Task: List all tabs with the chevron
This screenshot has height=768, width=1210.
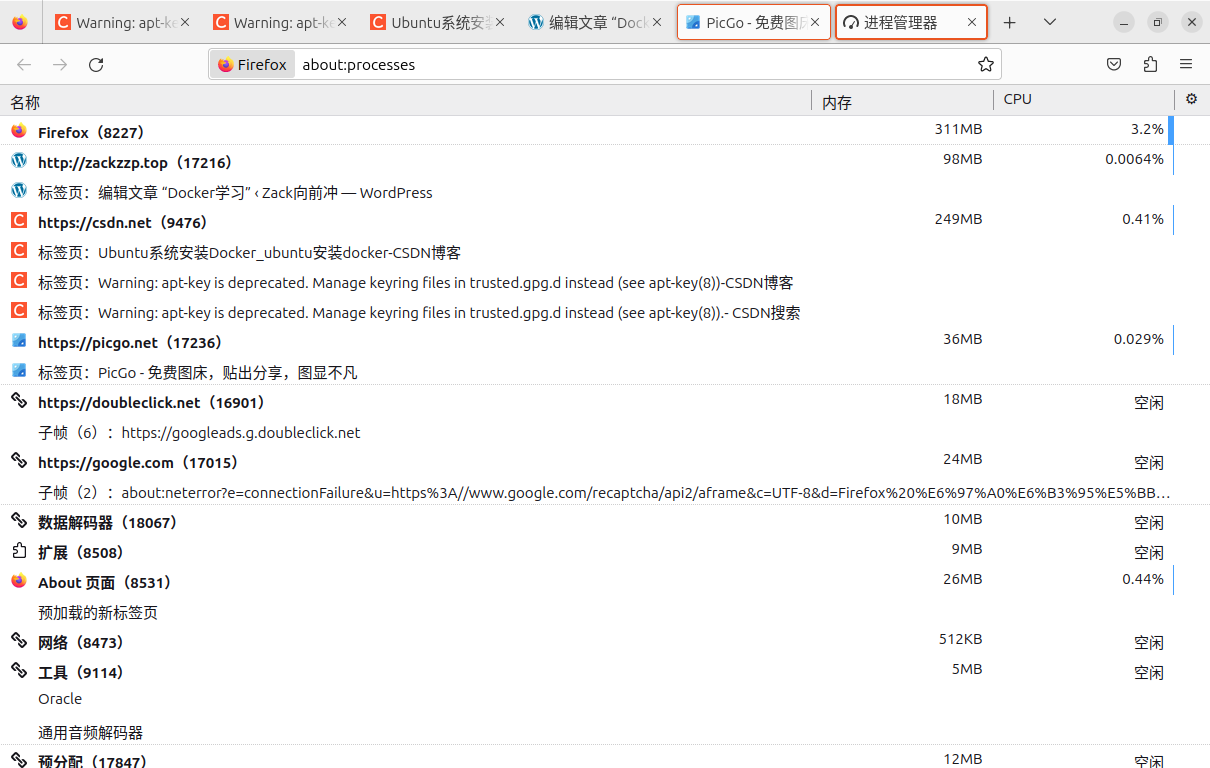Action: click(x=1050, y=22)
